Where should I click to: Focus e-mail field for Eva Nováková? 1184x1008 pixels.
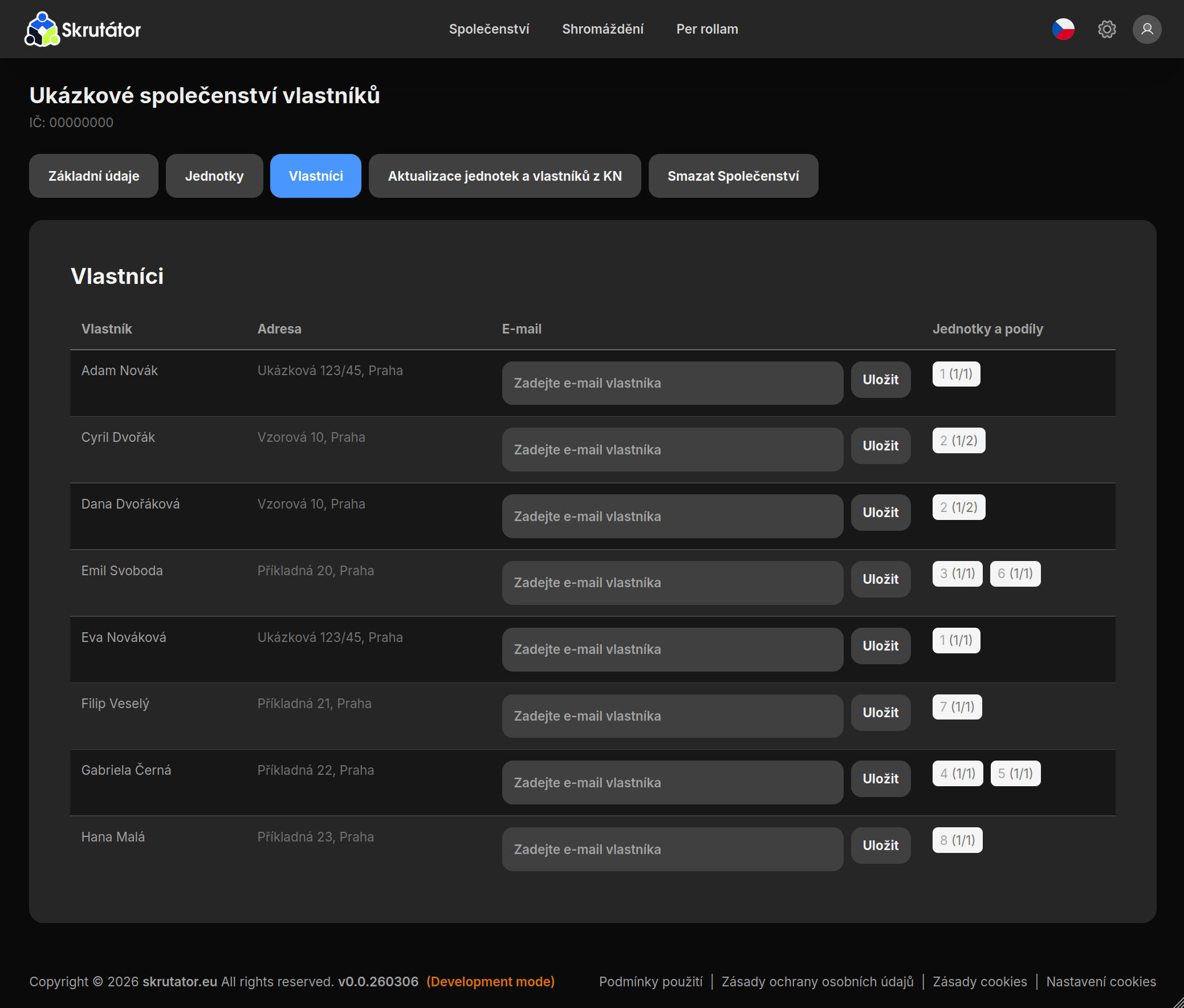[673, 649]
